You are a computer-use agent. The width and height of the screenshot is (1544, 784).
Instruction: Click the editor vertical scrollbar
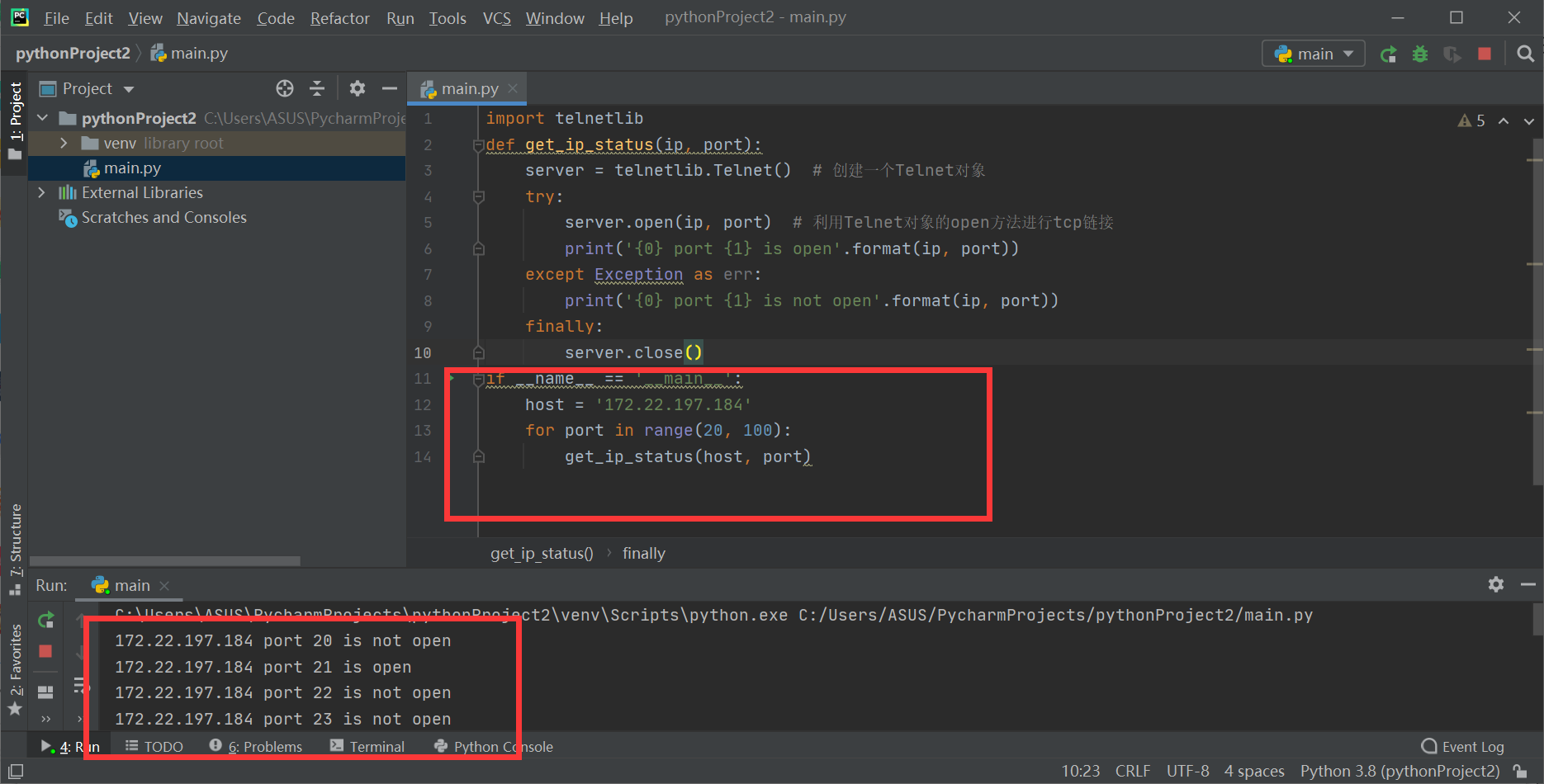[1537, 312]
